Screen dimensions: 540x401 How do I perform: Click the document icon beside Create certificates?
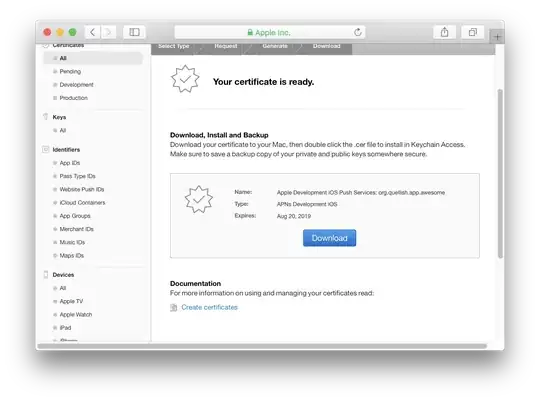[174, 307]
